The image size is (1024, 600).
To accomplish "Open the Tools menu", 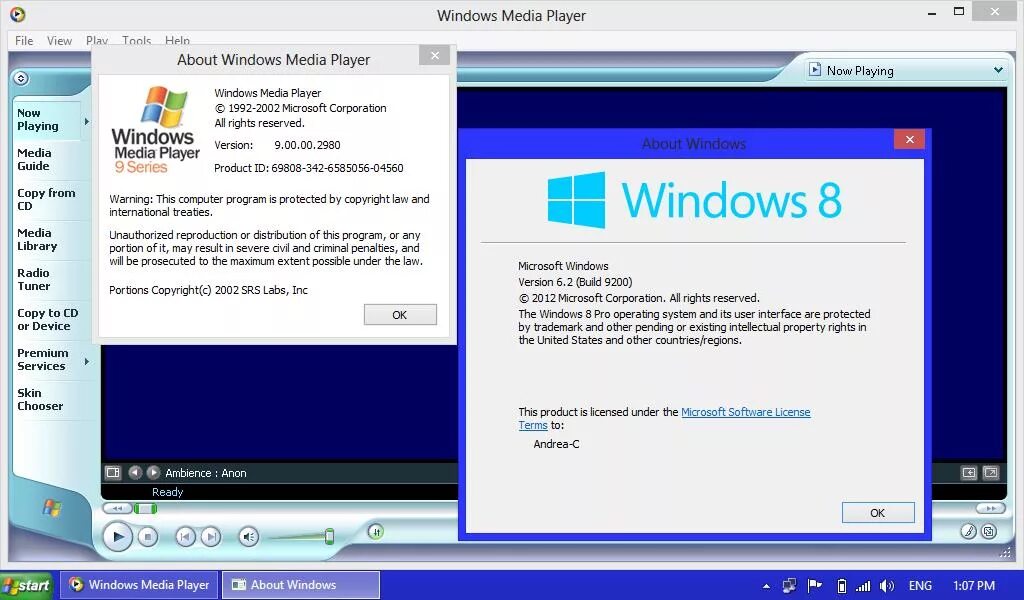I will [136, 40].
